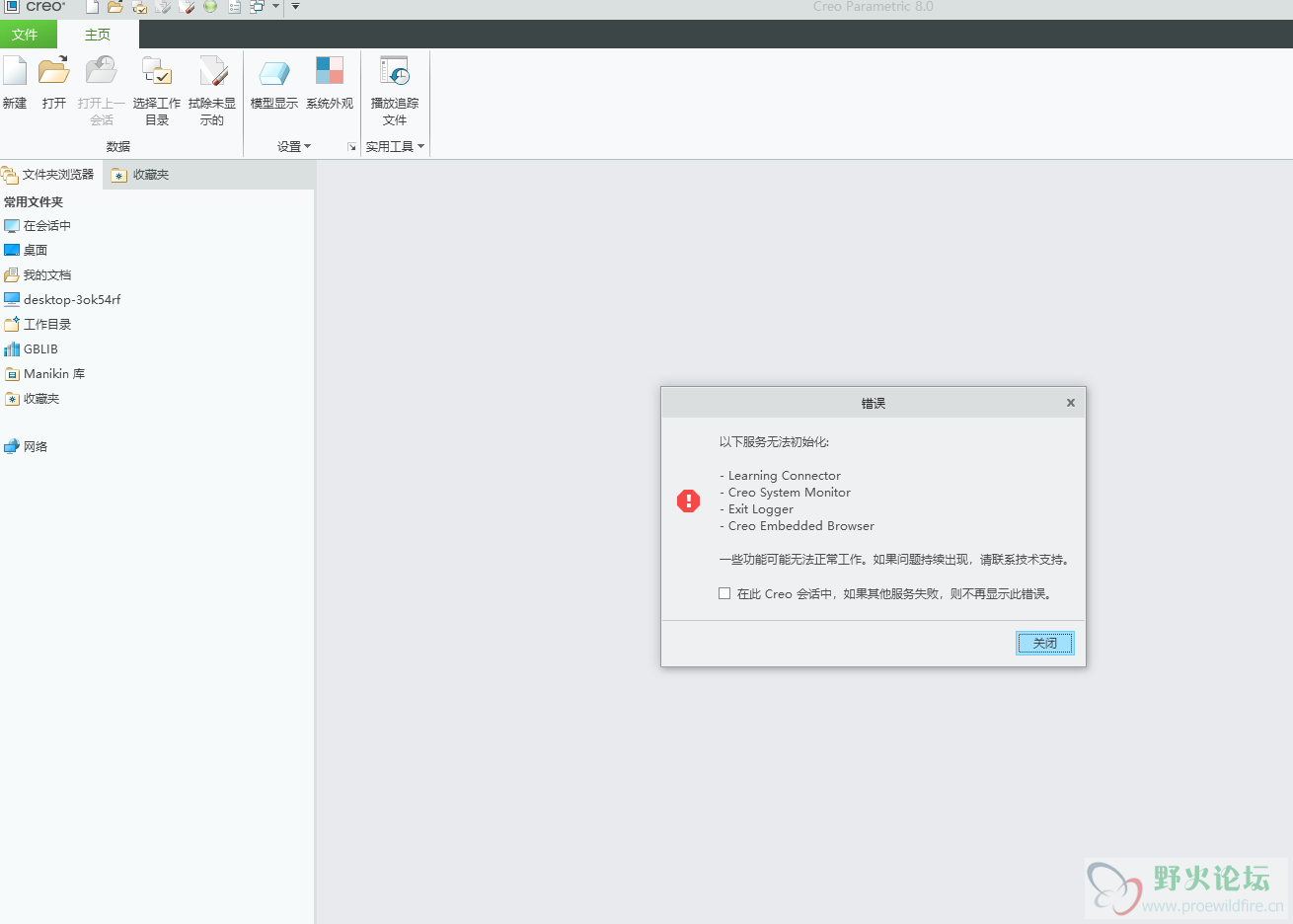Click 'Creo Embedded Browser' text in dialog
The width and height of the screenshot is (1293, 924).
pos(801,526)
